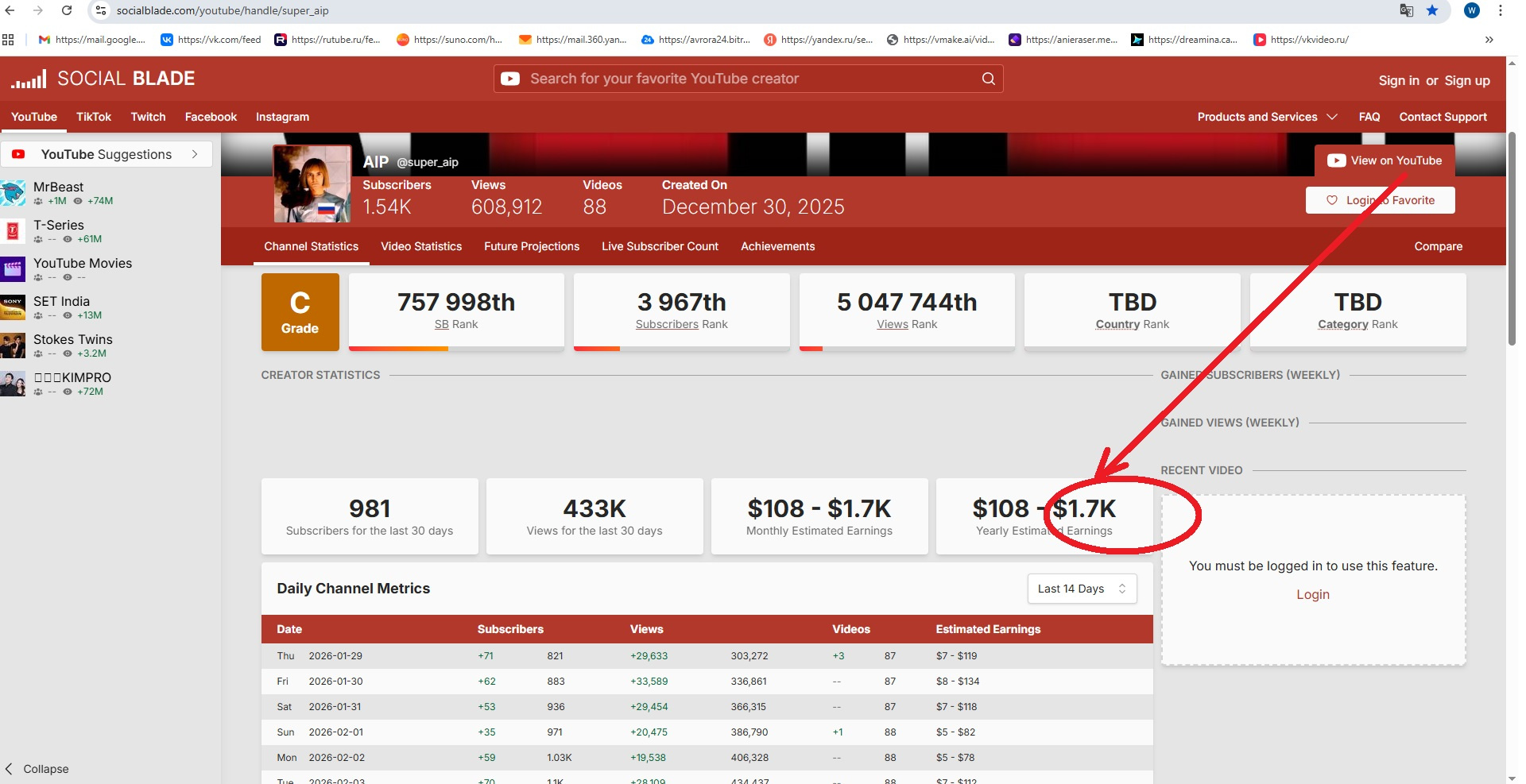
Task: Expand the YouTube Suggestions chevron
Action: coord(195,154)
